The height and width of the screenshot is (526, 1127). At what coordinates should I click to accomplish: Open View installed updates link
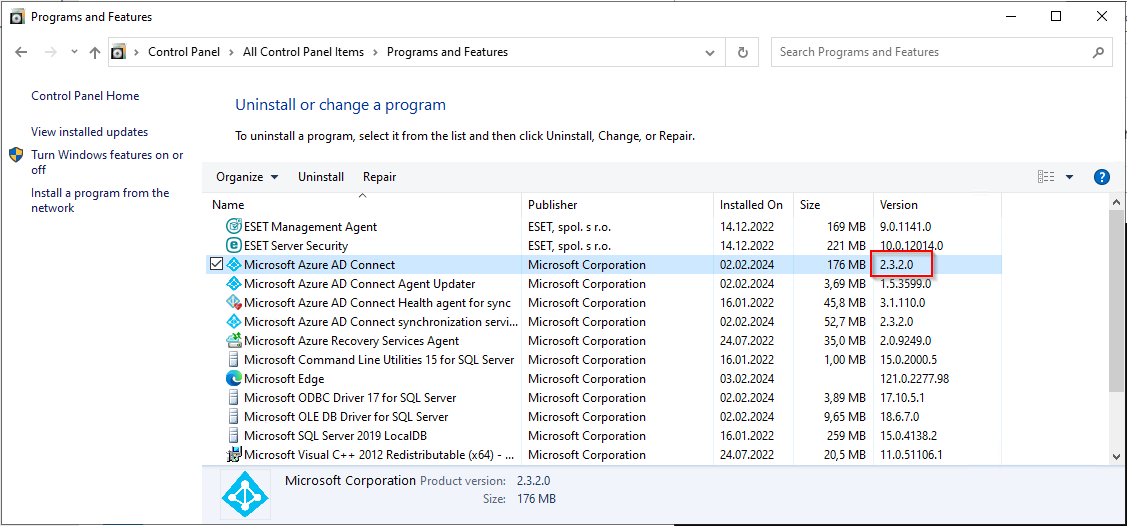[90, 132]
